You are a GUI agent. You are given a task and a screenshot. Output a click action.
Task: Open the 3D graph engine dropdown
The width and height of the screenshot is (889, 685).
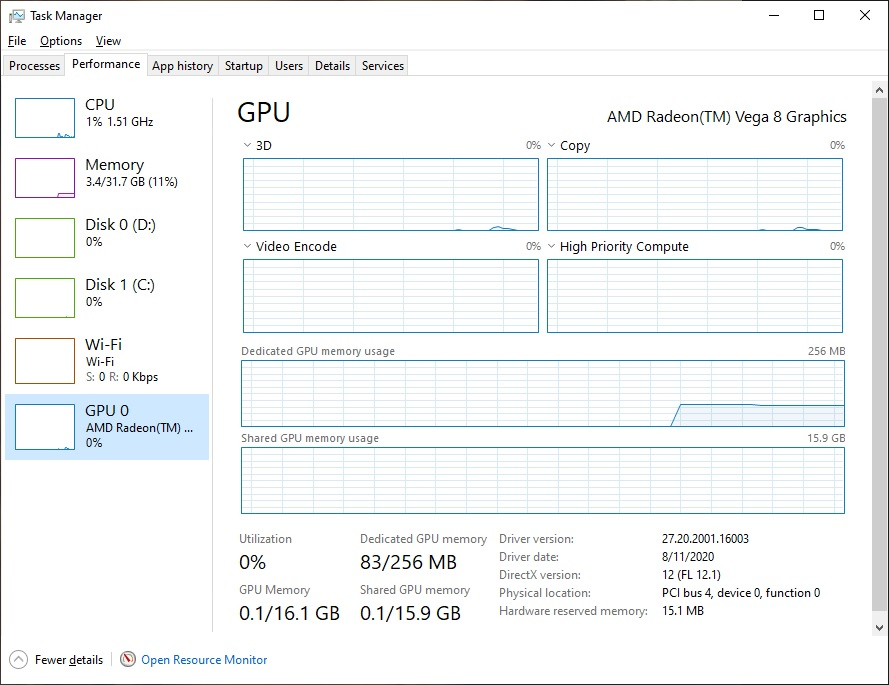[x=248, y=146]
